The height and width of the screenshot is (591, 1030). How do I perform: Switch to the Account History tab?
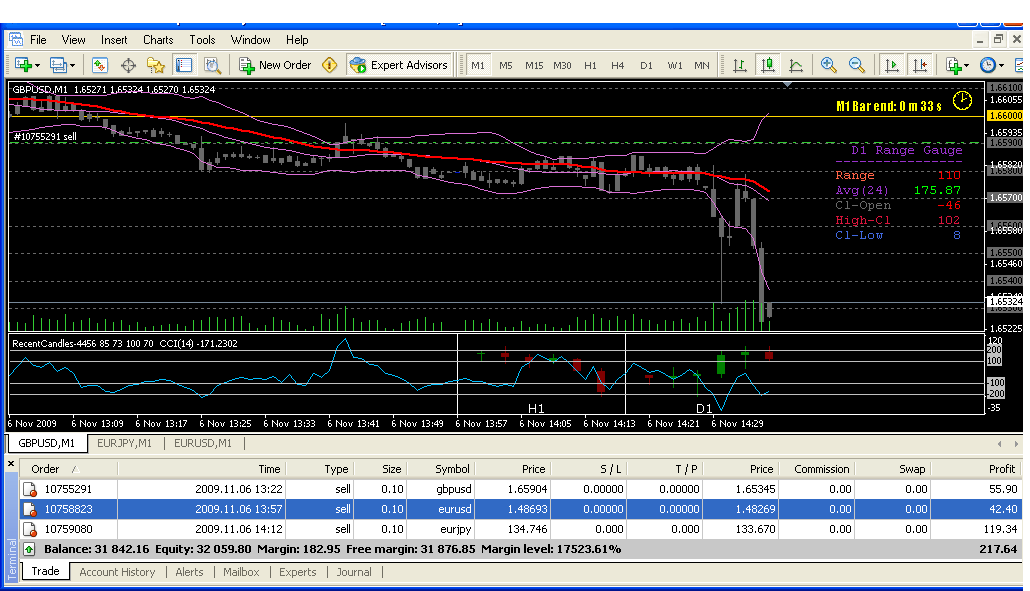click(117, 572)
